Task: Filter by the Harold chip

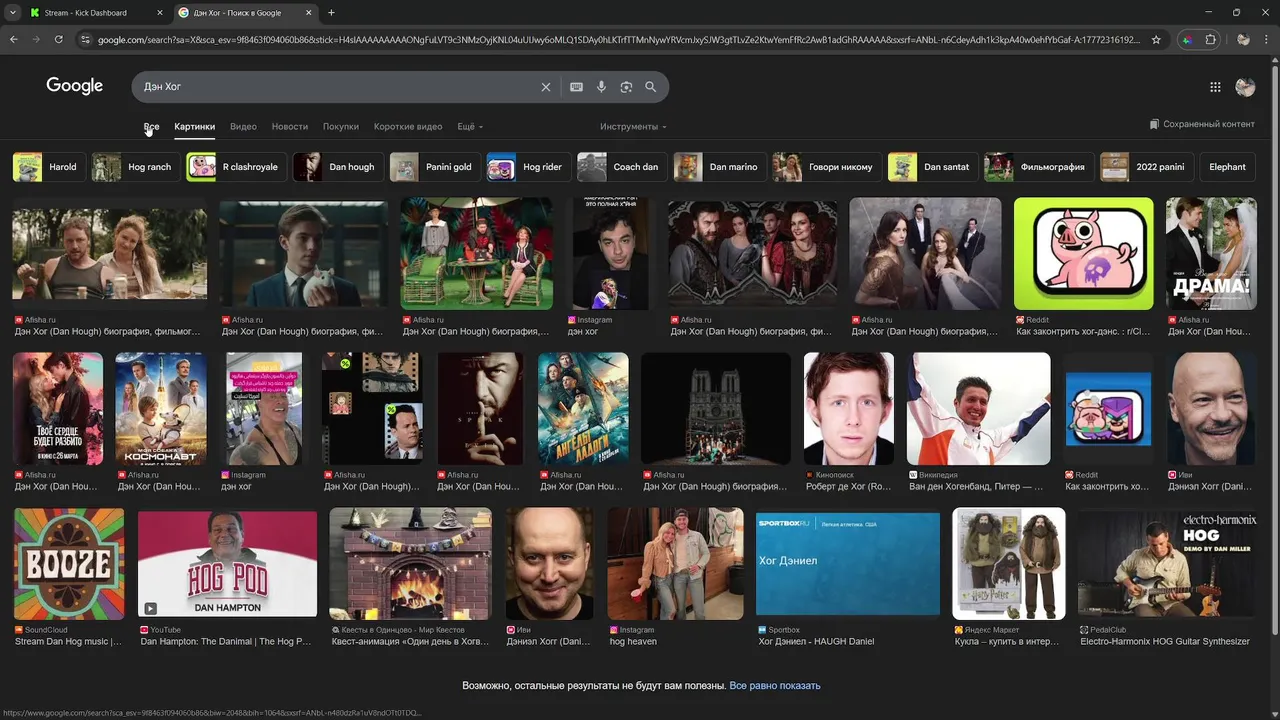Action: coord(47,167)
